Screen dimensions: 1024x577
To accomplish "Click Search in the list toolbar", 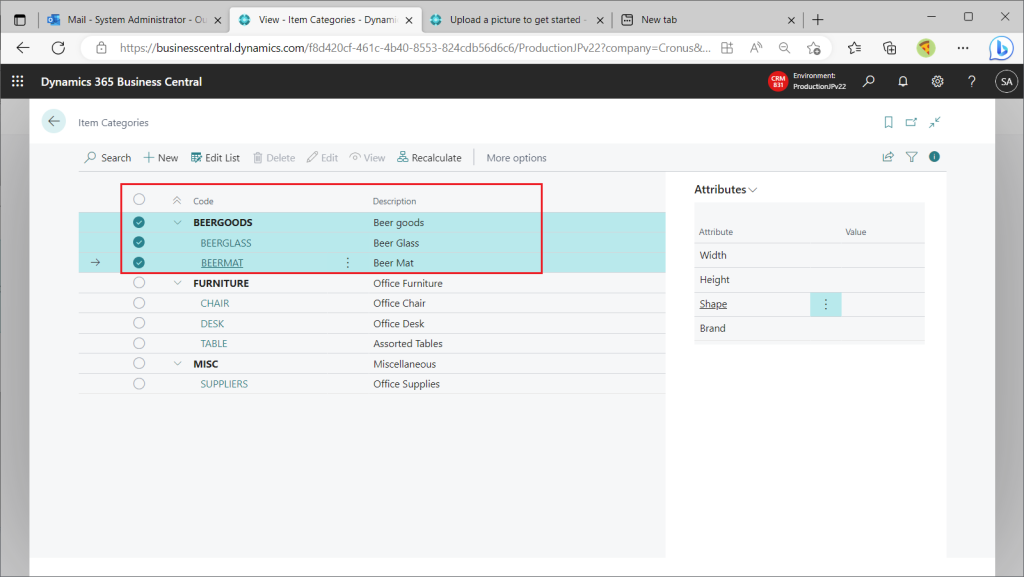I will [108, 157].
